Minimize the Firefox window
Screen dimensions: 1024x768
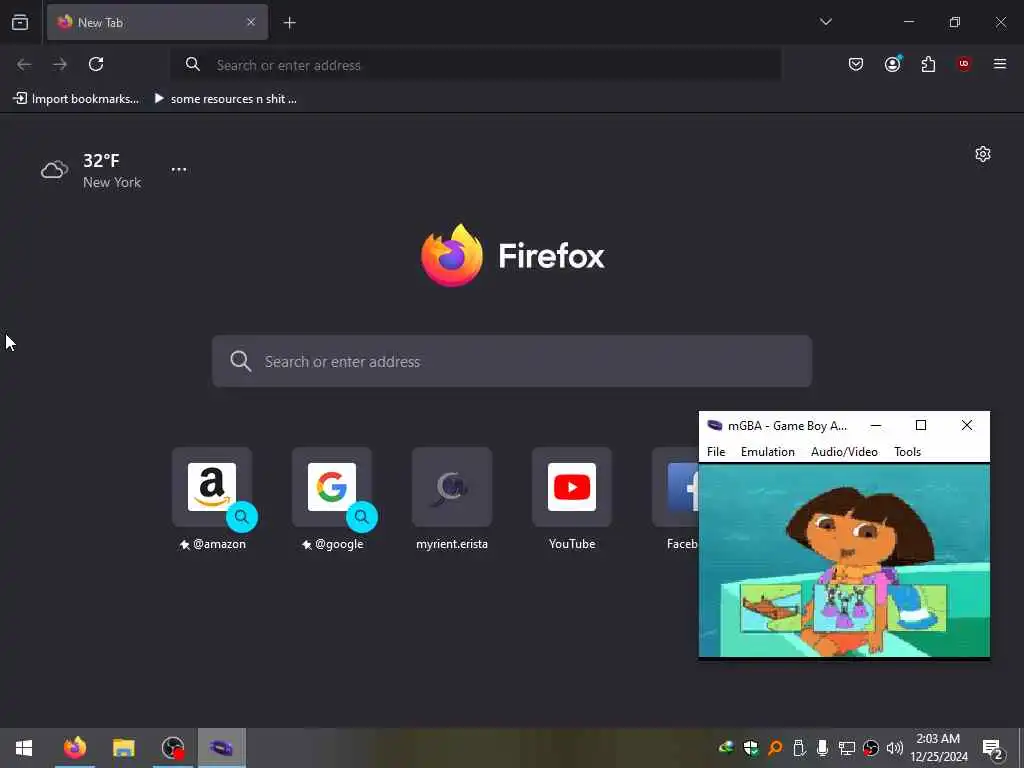point(908,22)
